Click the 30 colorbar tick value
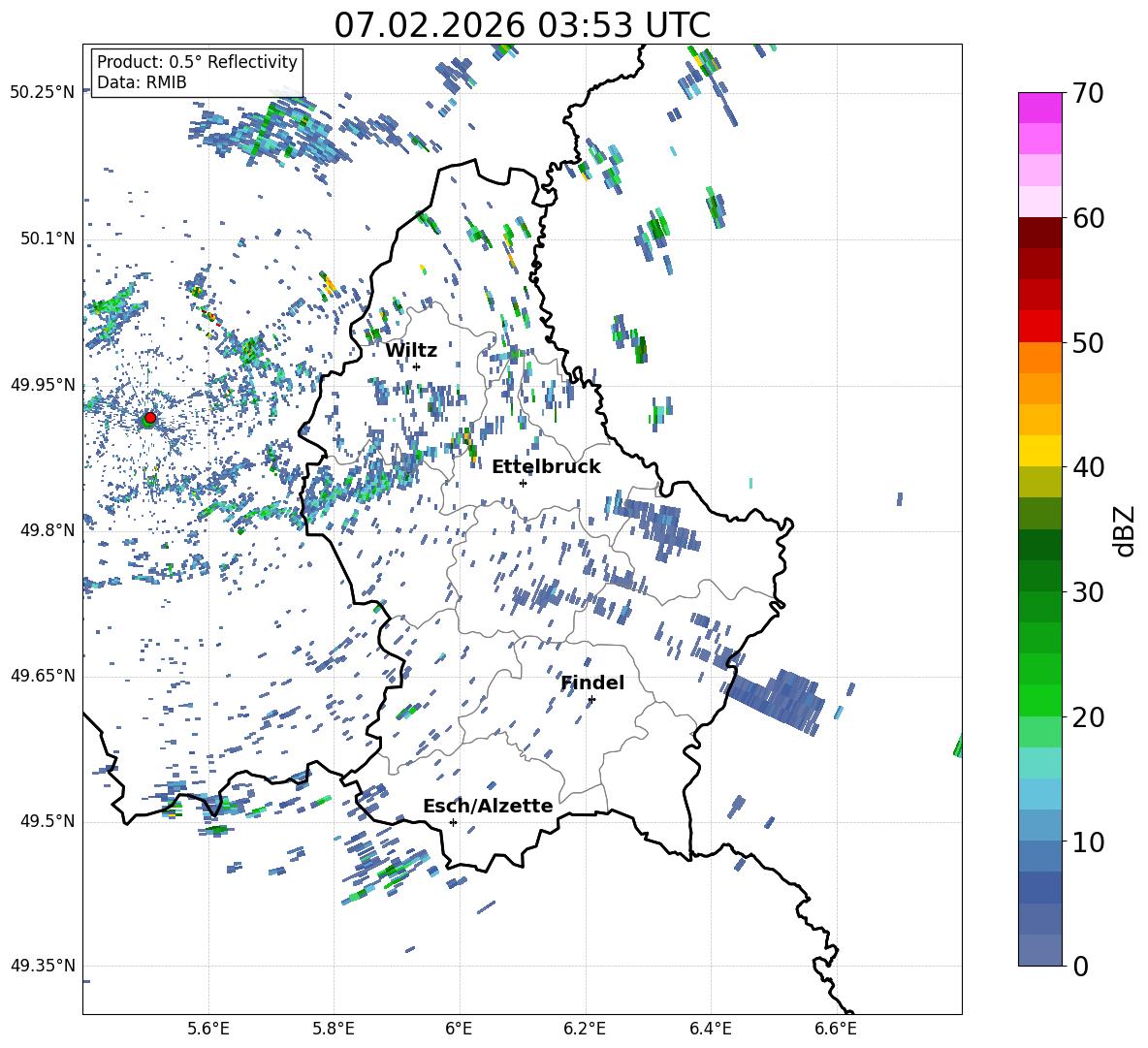Screen dimensions: 1148x1048 tap(1088, 592)
